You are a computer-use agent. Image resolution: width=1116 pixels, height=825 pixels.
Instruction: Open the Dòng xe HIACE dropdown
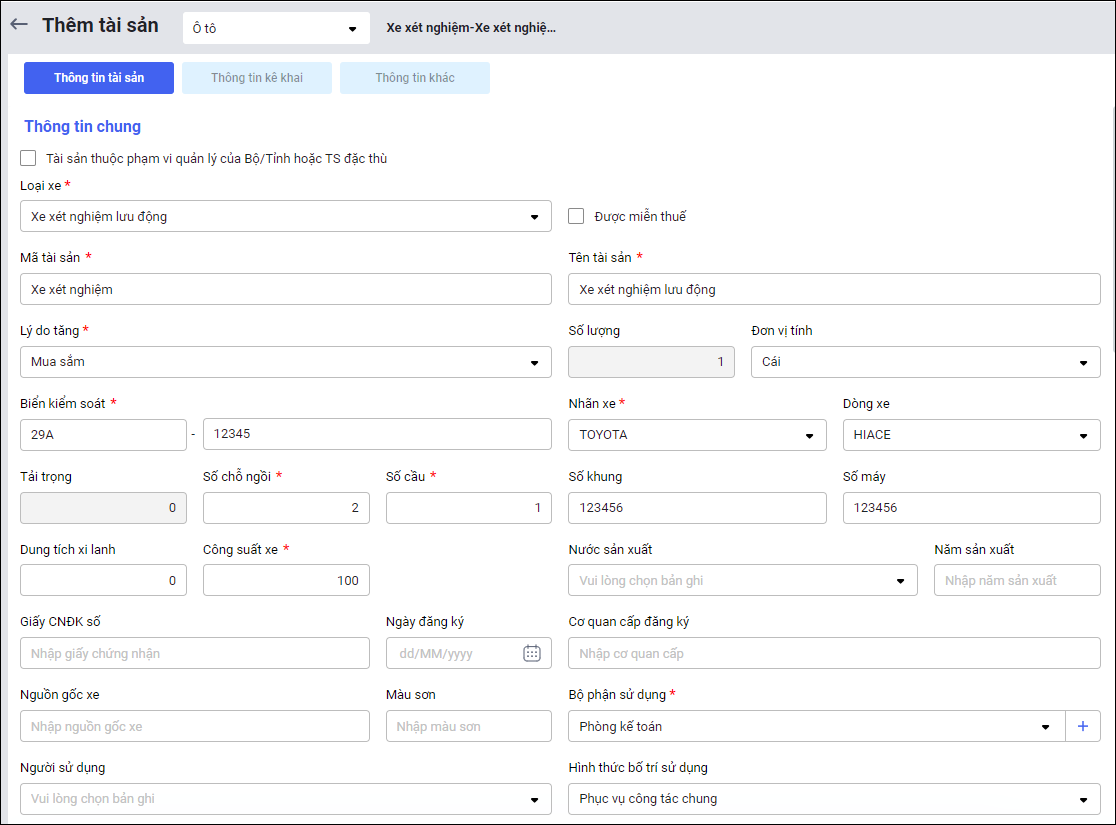pyautogui.click(x=971, y=435)
